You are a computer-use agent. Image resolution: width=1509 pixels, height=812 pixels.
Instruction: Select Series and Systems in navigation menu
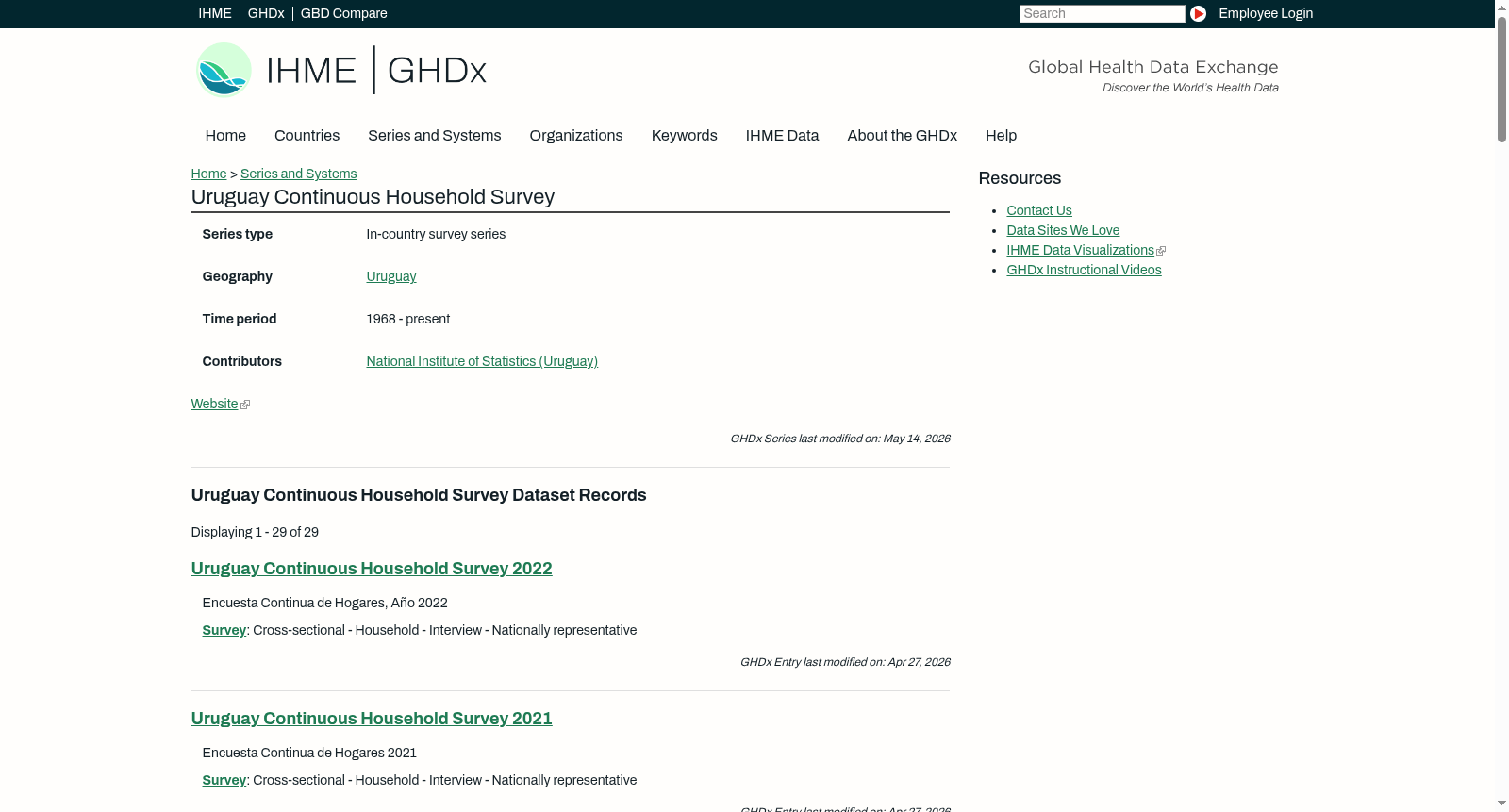434,136
